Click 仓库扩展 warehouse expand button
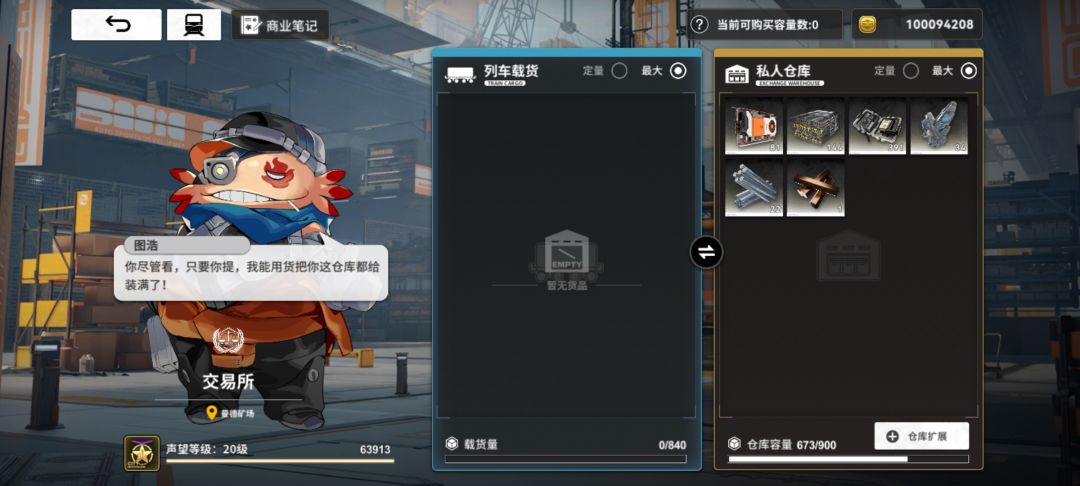 [921, 436]
